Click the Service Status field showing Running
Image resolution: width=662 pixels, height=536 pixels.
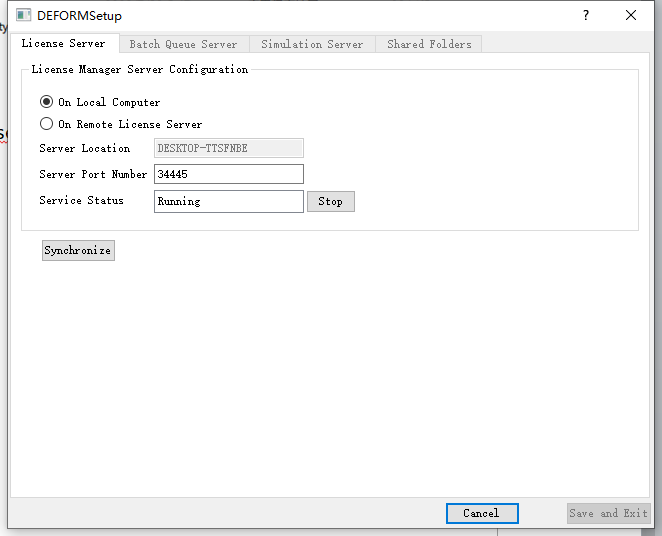point(229,201)
